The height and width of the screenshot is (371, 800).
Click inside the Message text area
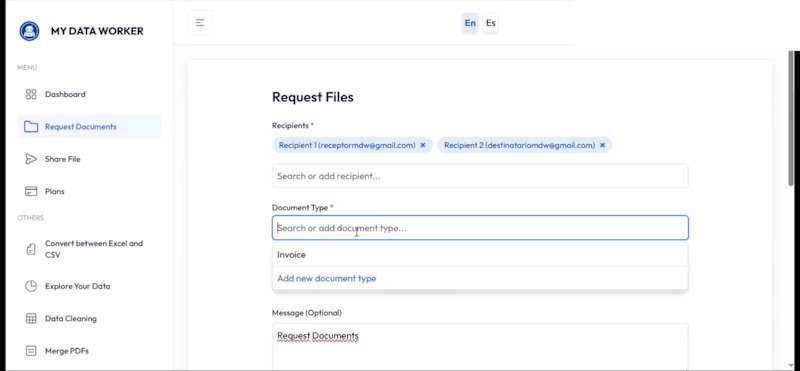click(x=480, y=347)
